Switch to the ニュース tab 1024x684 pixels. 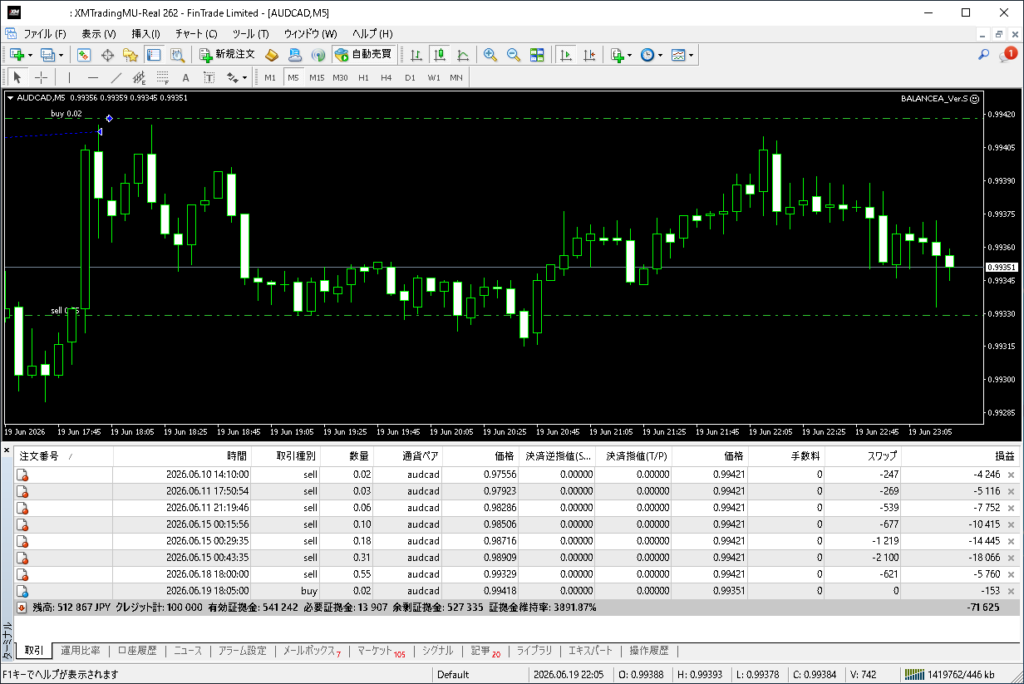(x=188, y=651)
